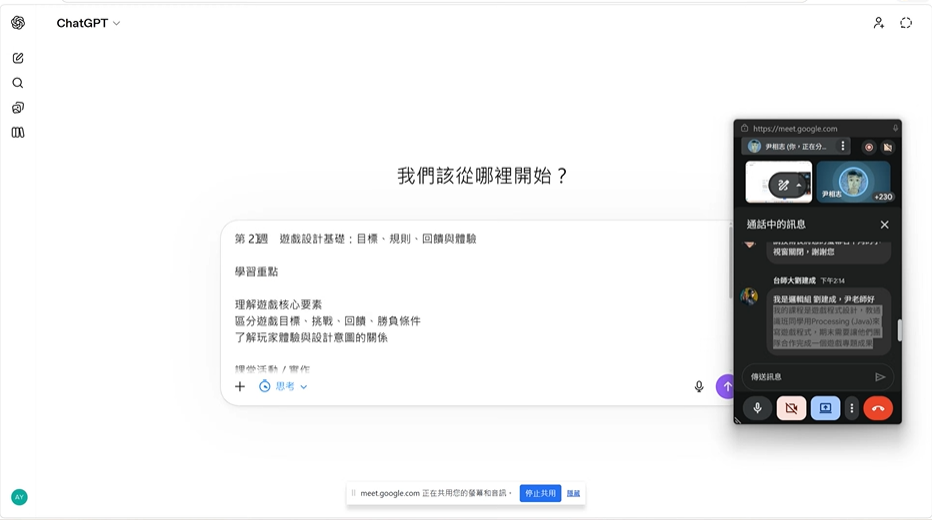Toggle the Meet microphone button

click(x=757, y=408)
